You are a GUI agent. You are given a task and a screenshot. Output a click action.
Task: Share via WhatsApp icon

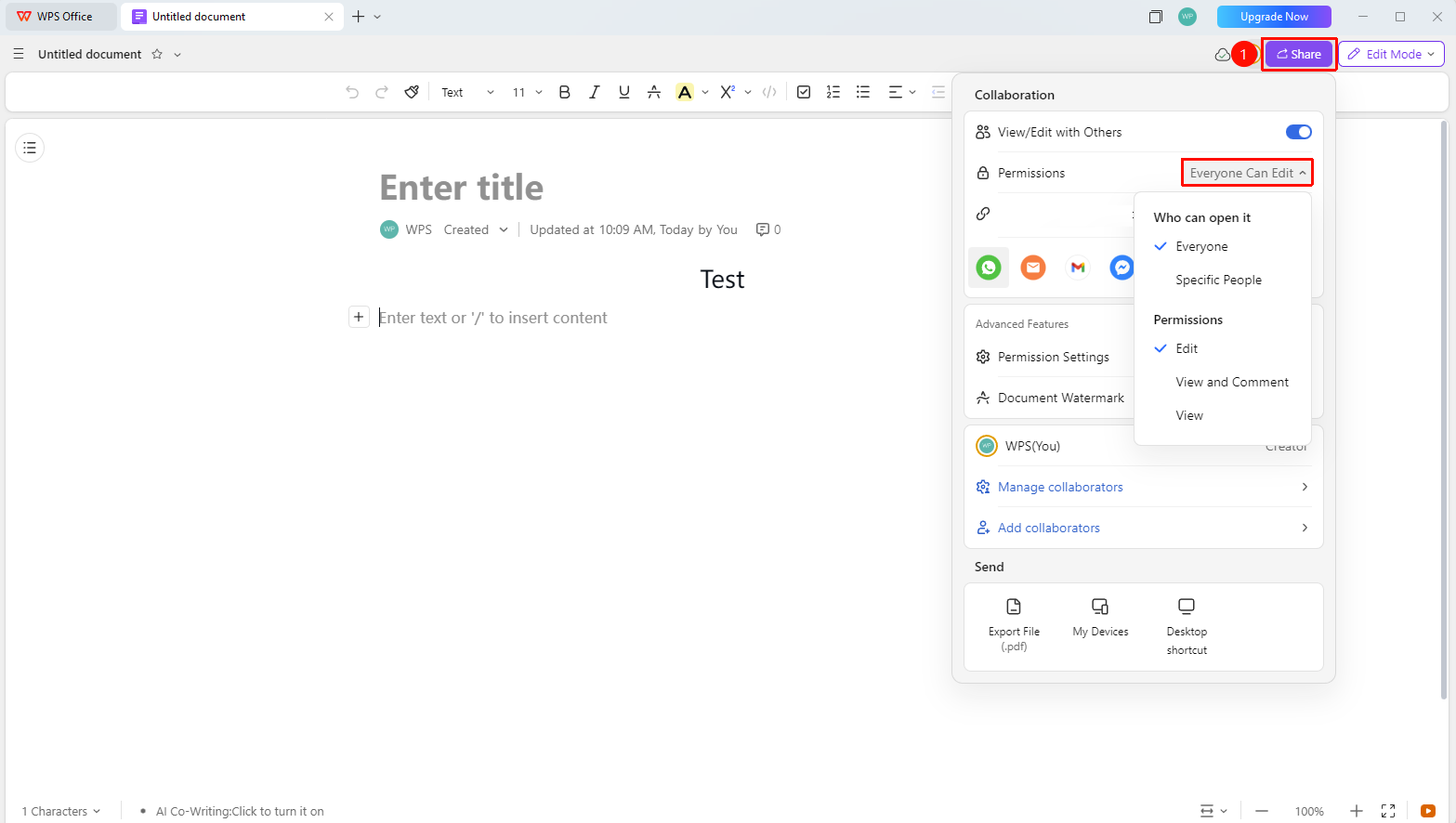[x=989, y=268]
